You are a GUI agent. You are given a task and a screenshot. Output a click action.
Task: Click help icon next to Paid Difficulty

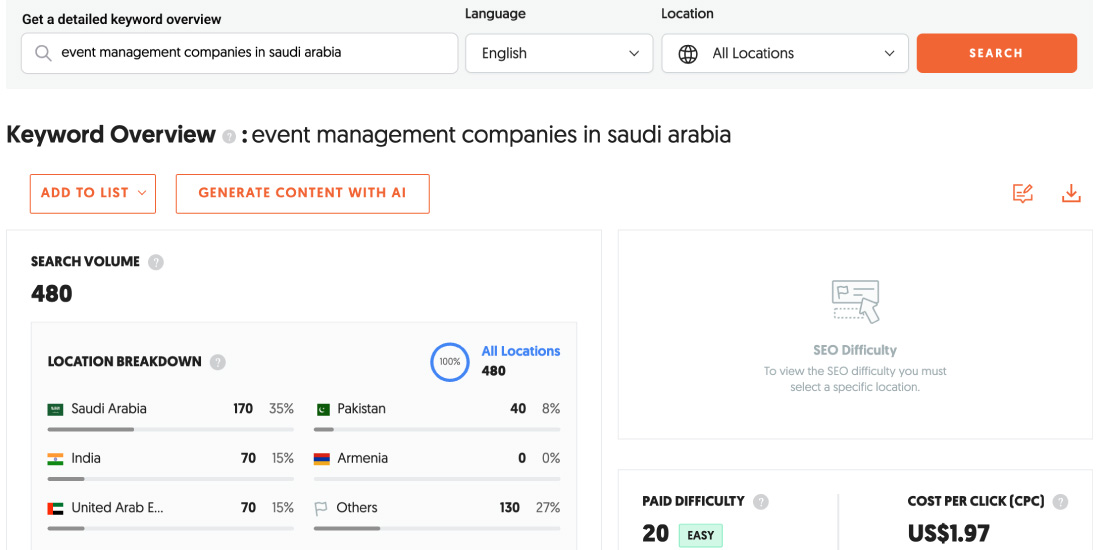[761, 502]
